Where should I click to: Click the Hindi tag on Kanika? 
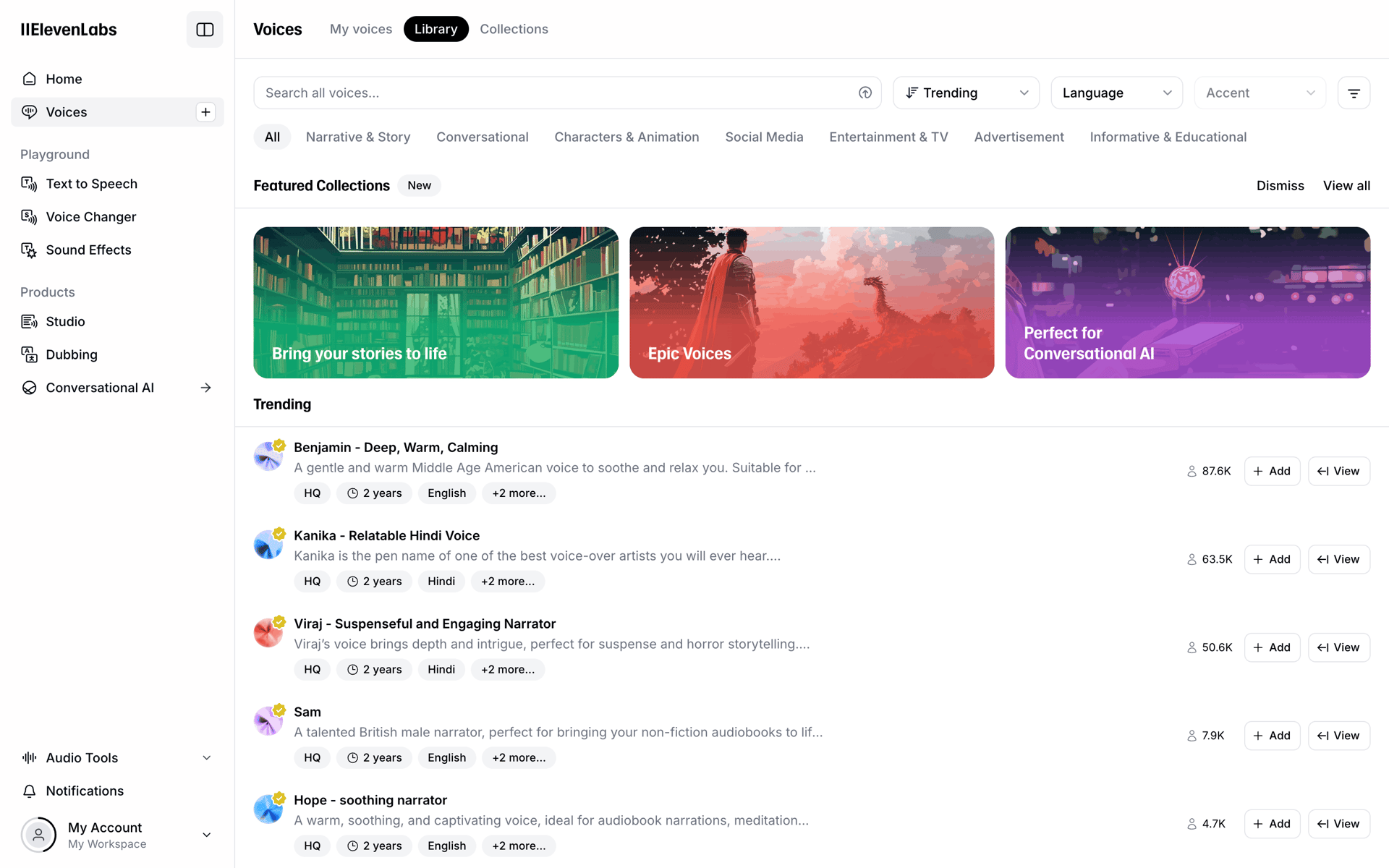pyautogui.click(x=441, y=582)
